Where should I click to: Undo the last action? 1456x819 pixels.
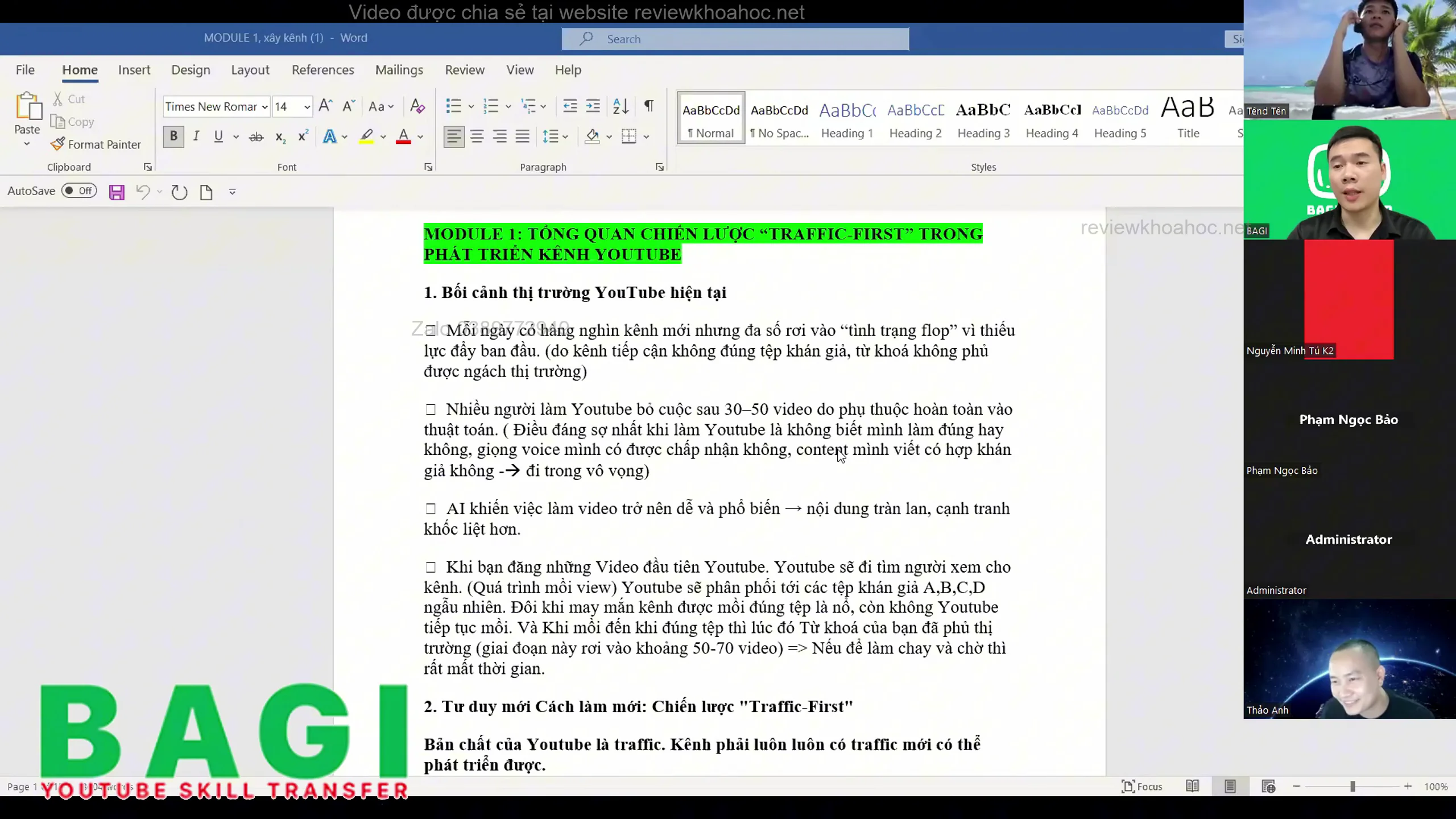coord(143,192)
